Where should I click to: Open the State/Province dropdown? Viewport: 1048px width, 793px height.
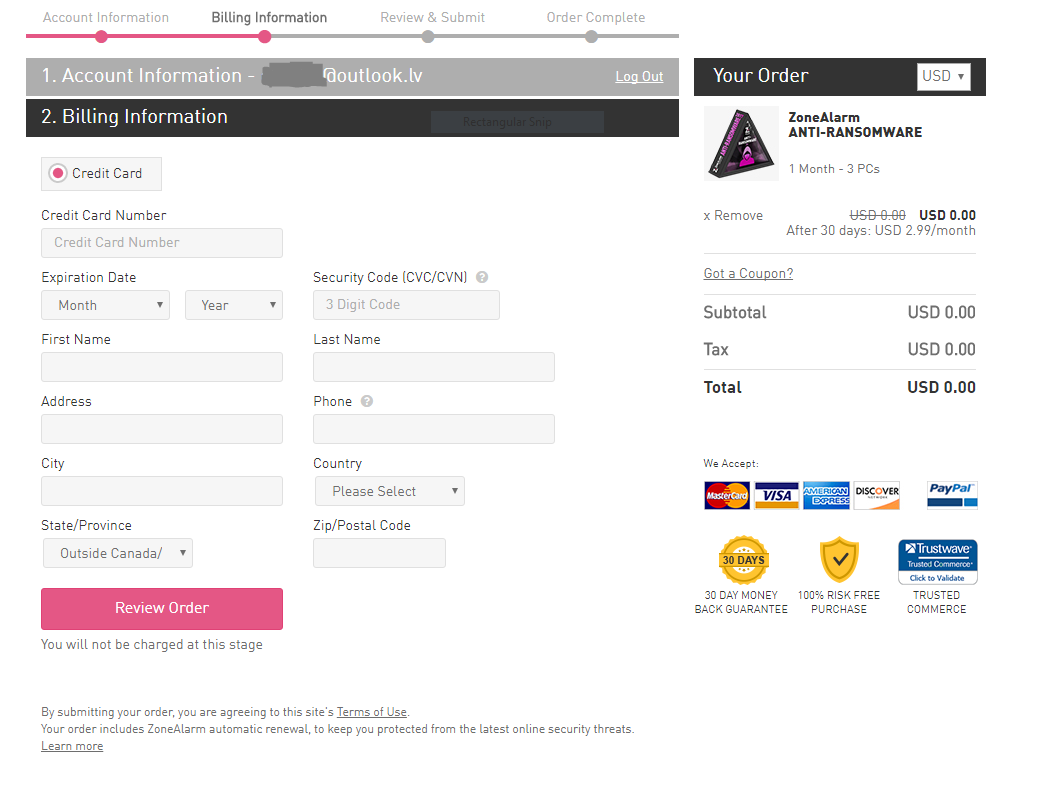point(118,553)
